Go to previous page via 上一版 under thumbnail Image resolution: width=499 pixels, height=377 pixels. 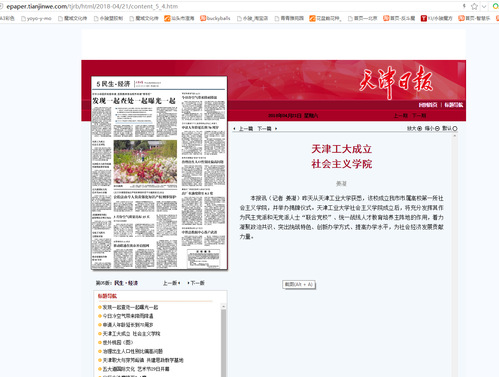tap(171, 283)
